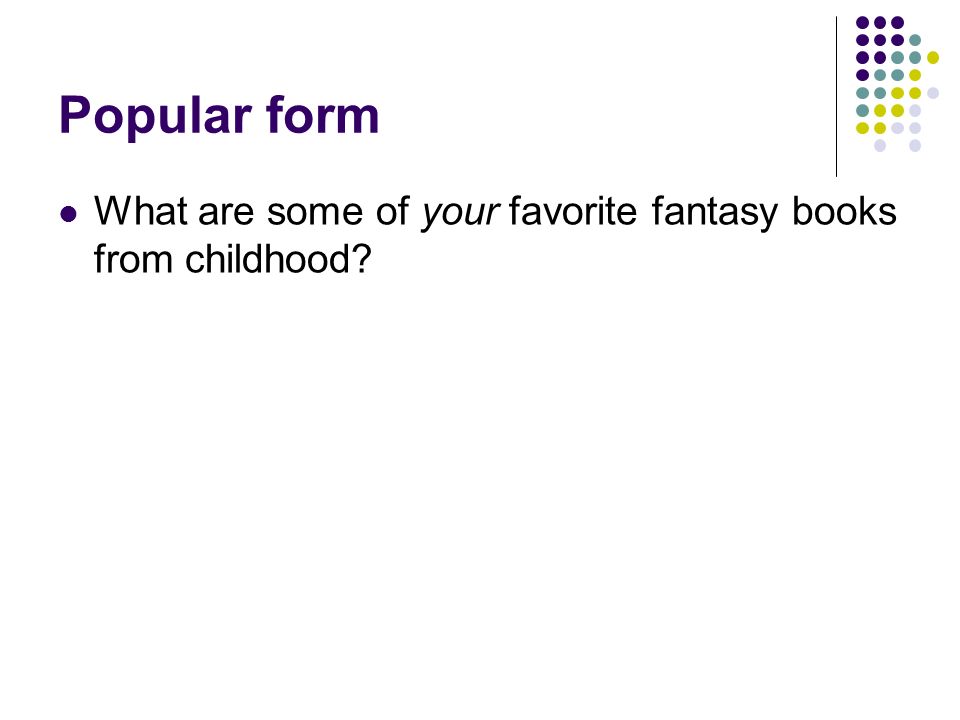Click the word "Popular" in the slide title
Screen dimensions: 960x720
156,116
